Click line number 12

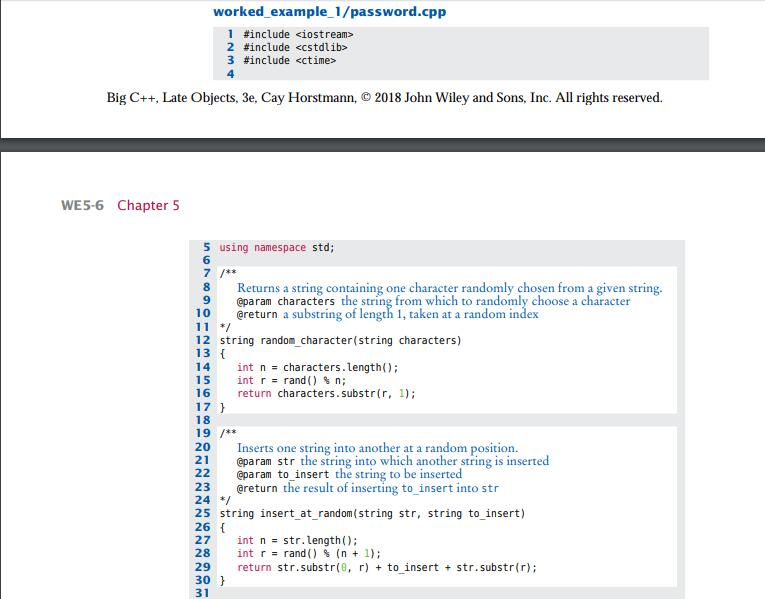[203, 340]
